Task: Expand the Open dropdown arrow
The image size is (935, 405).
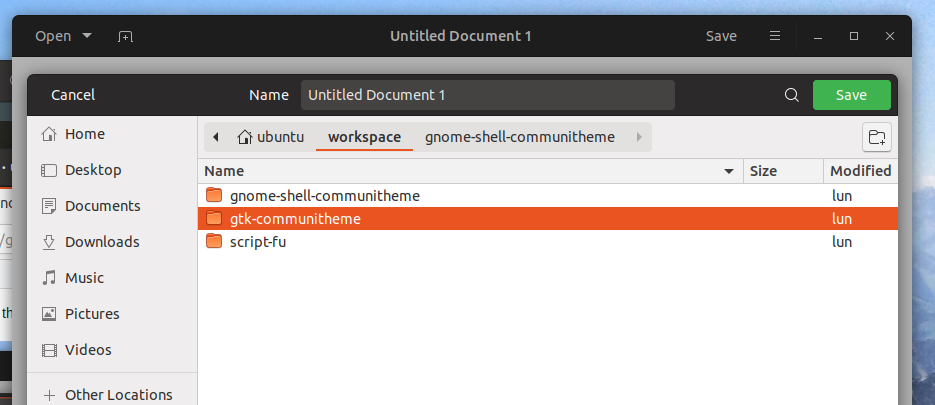Action: (x=87, y=36)
